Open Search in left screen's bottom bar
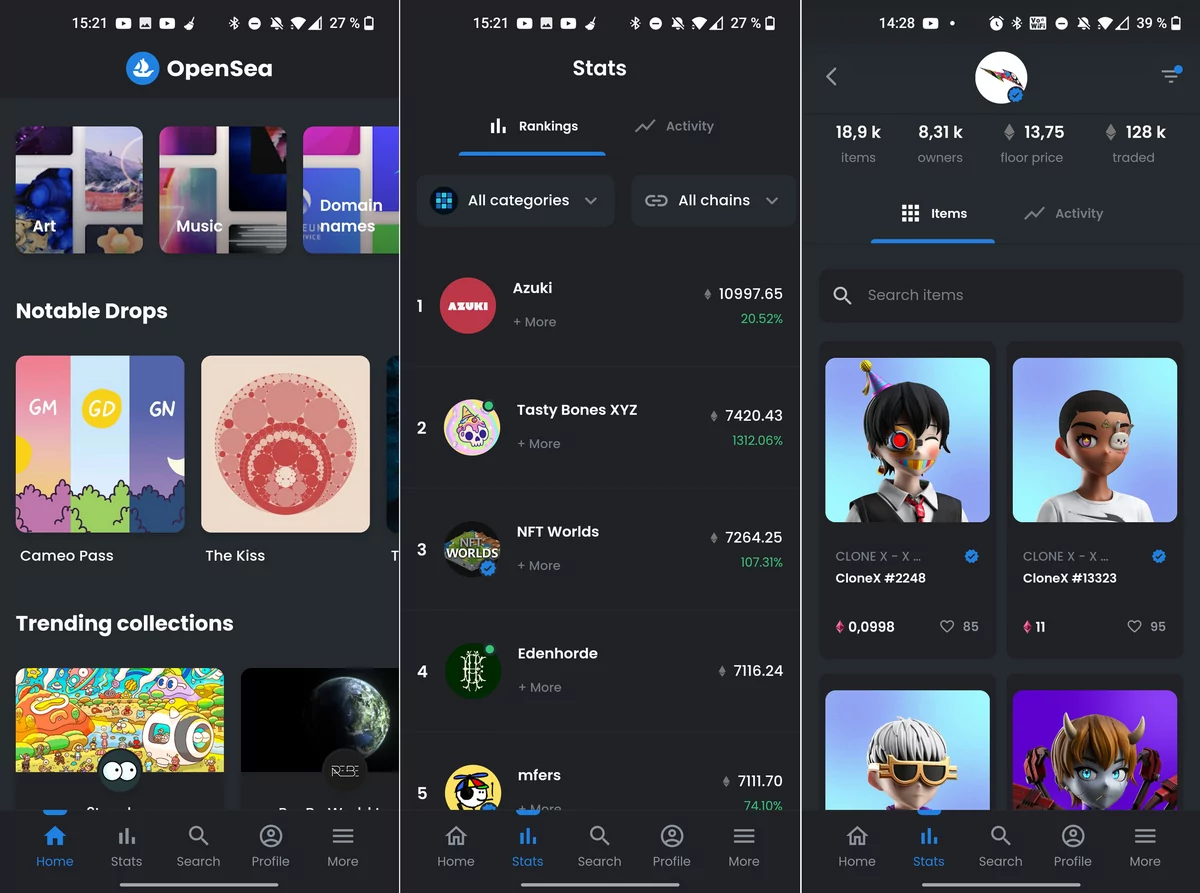Image resolution: width=1200 pixels, height=893 pixels. [198, 846]
